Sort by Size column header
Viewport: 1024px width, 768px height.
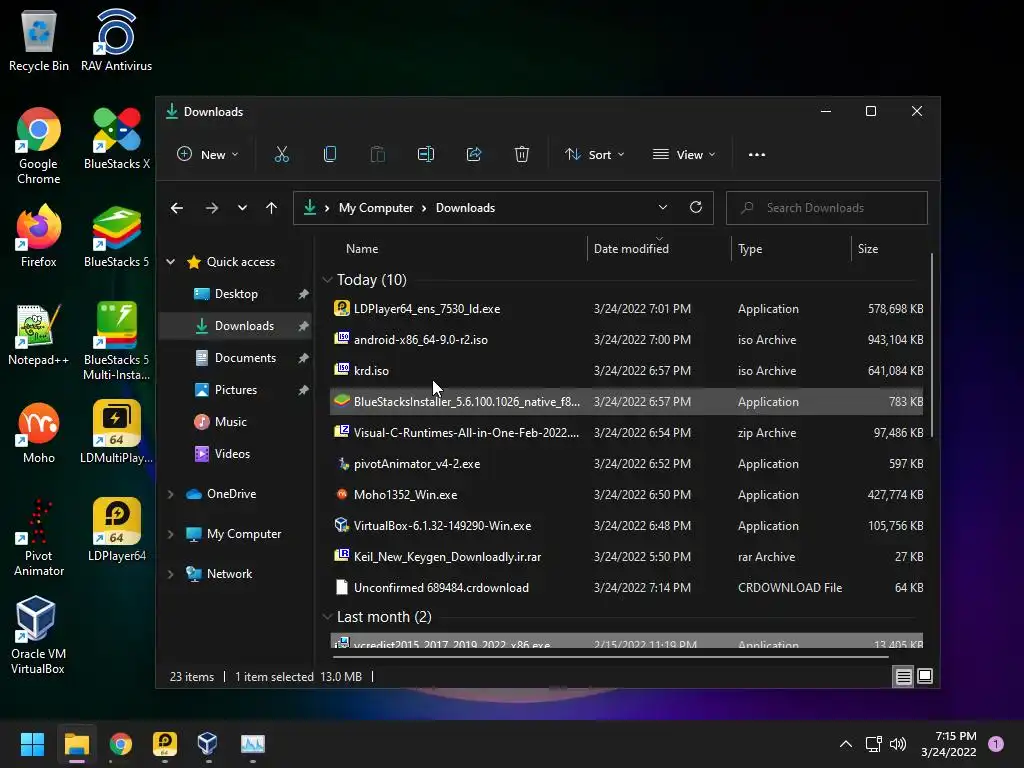pos(868,249)
